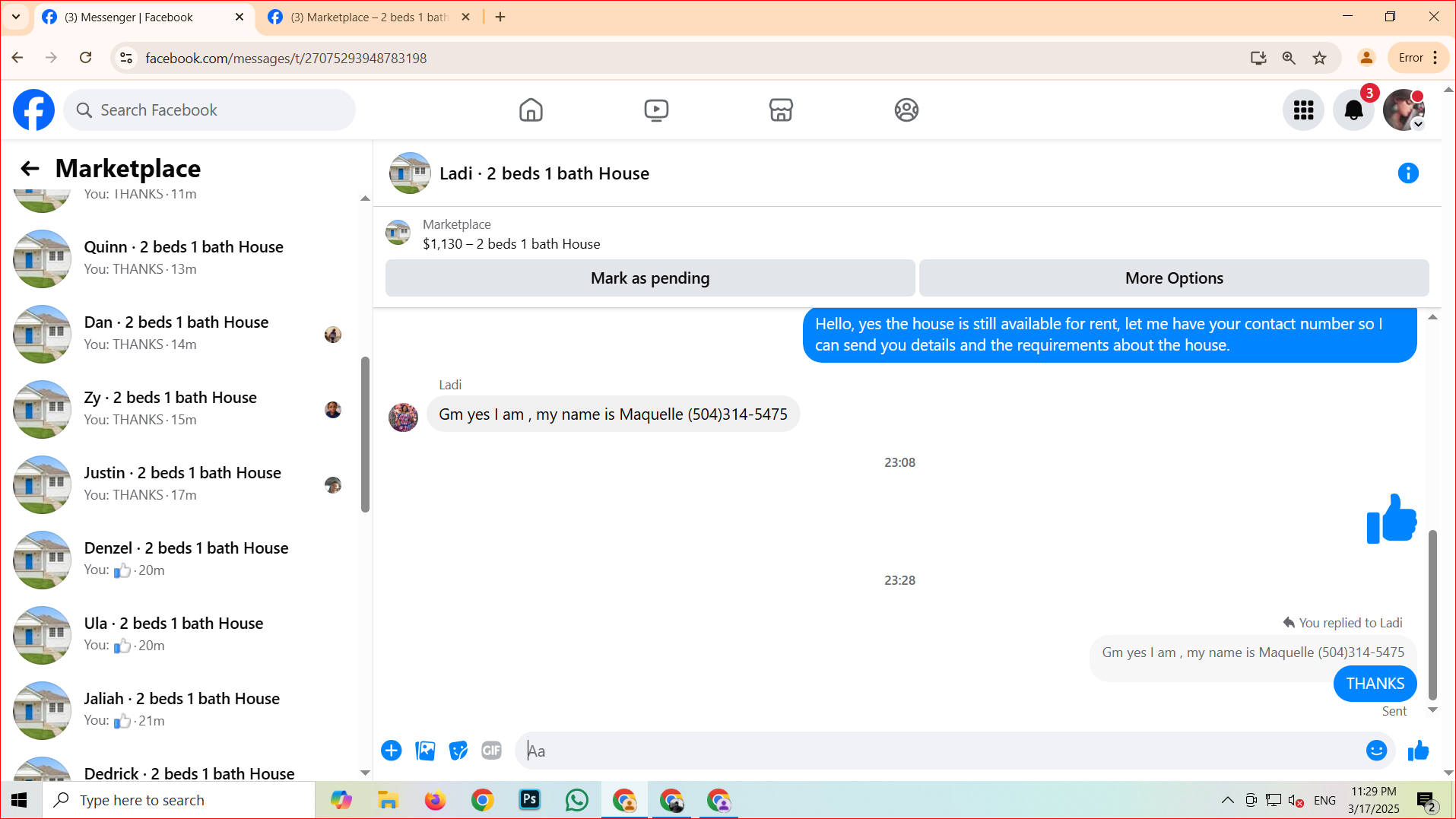Viewport: 1456px width, 819px height.
Task: Open Zy's conversation
Action: click(x=182, y=409)
